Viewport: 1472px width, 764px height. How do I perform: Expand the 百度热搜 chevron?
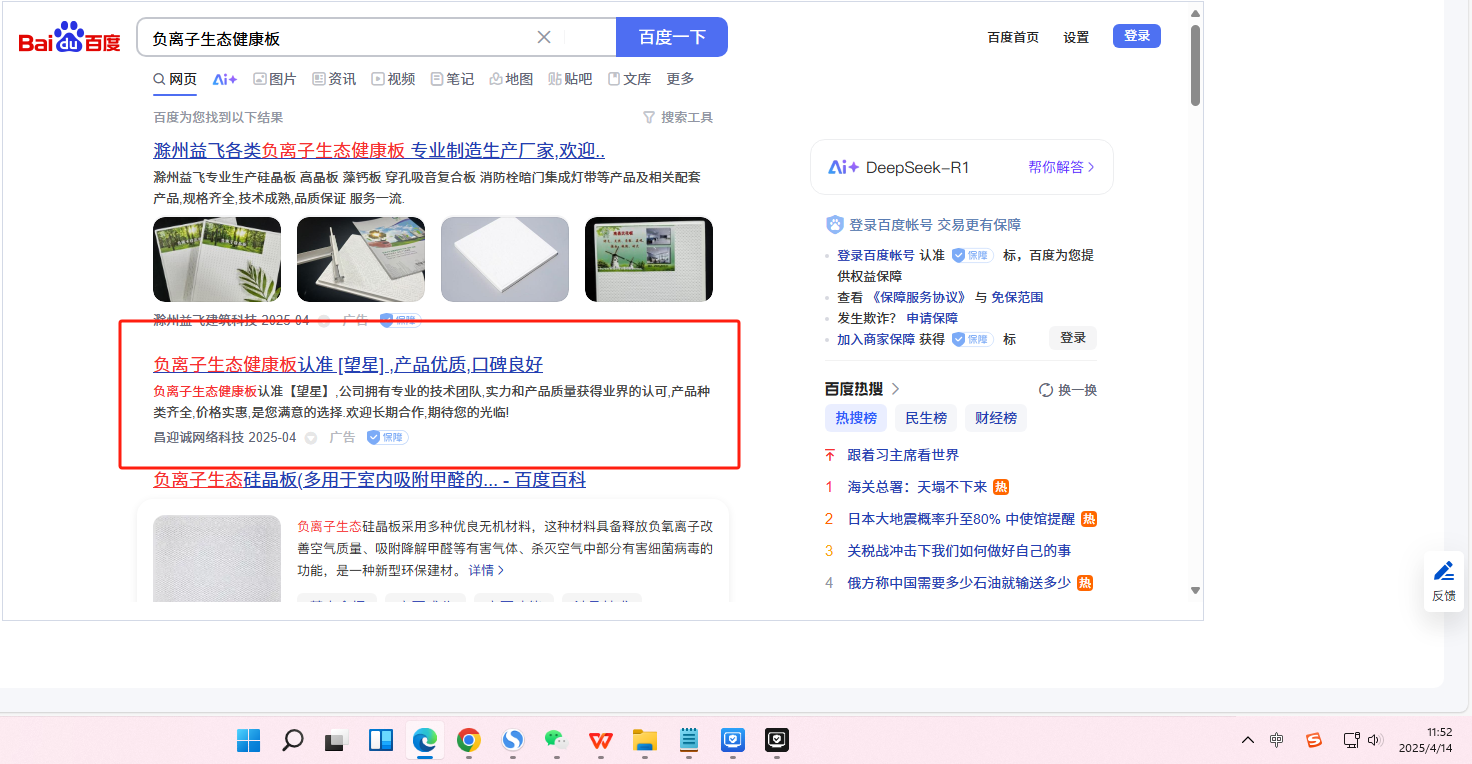pyautogui.click(x=895, y=389)
